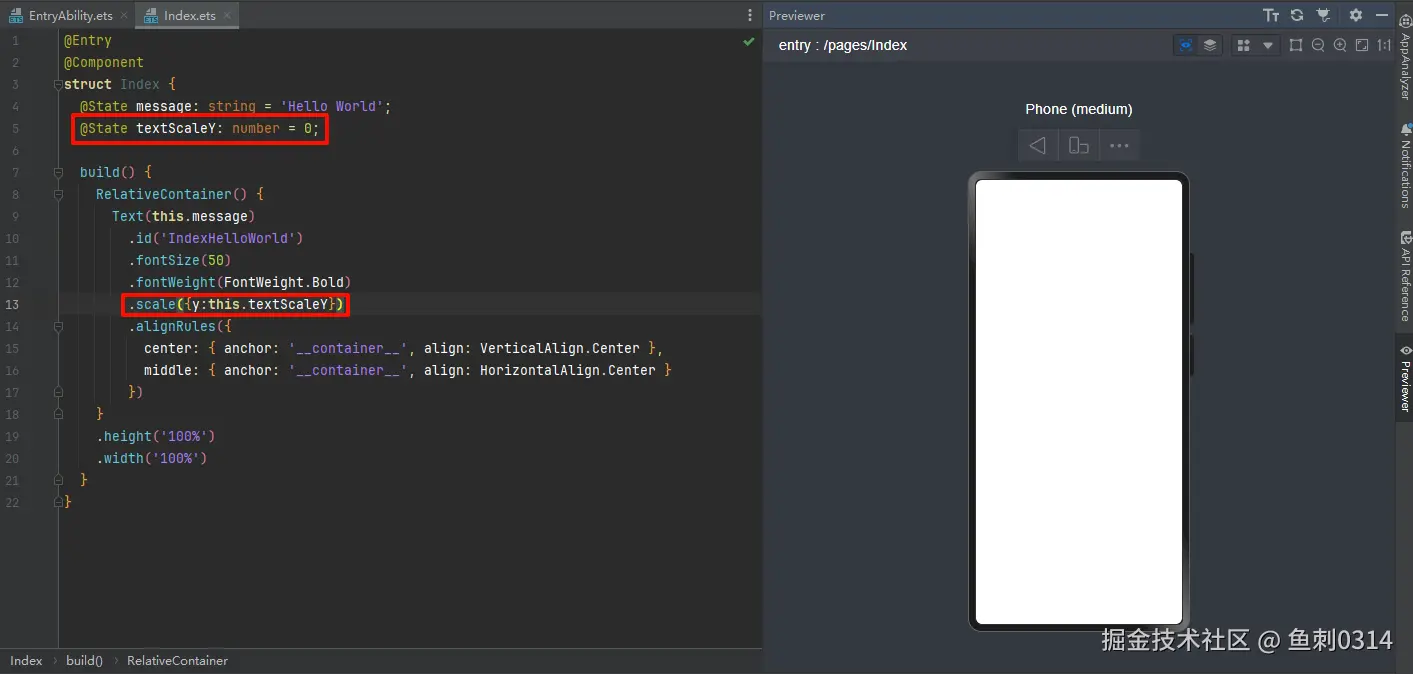Fit the preview to window
This screenshot has width=1413, height=674.
pyautogui.click(x=1362, y=45)
